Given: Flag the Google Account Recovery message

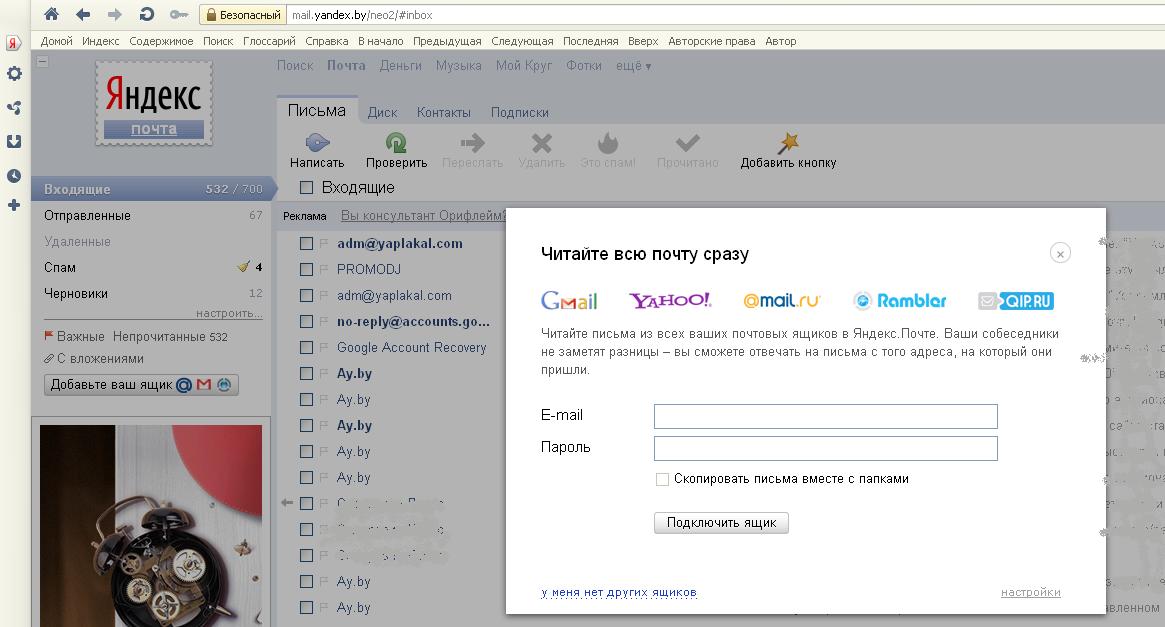Looking at the screenshot, I should pyautogui.click(x=324, y=347).
